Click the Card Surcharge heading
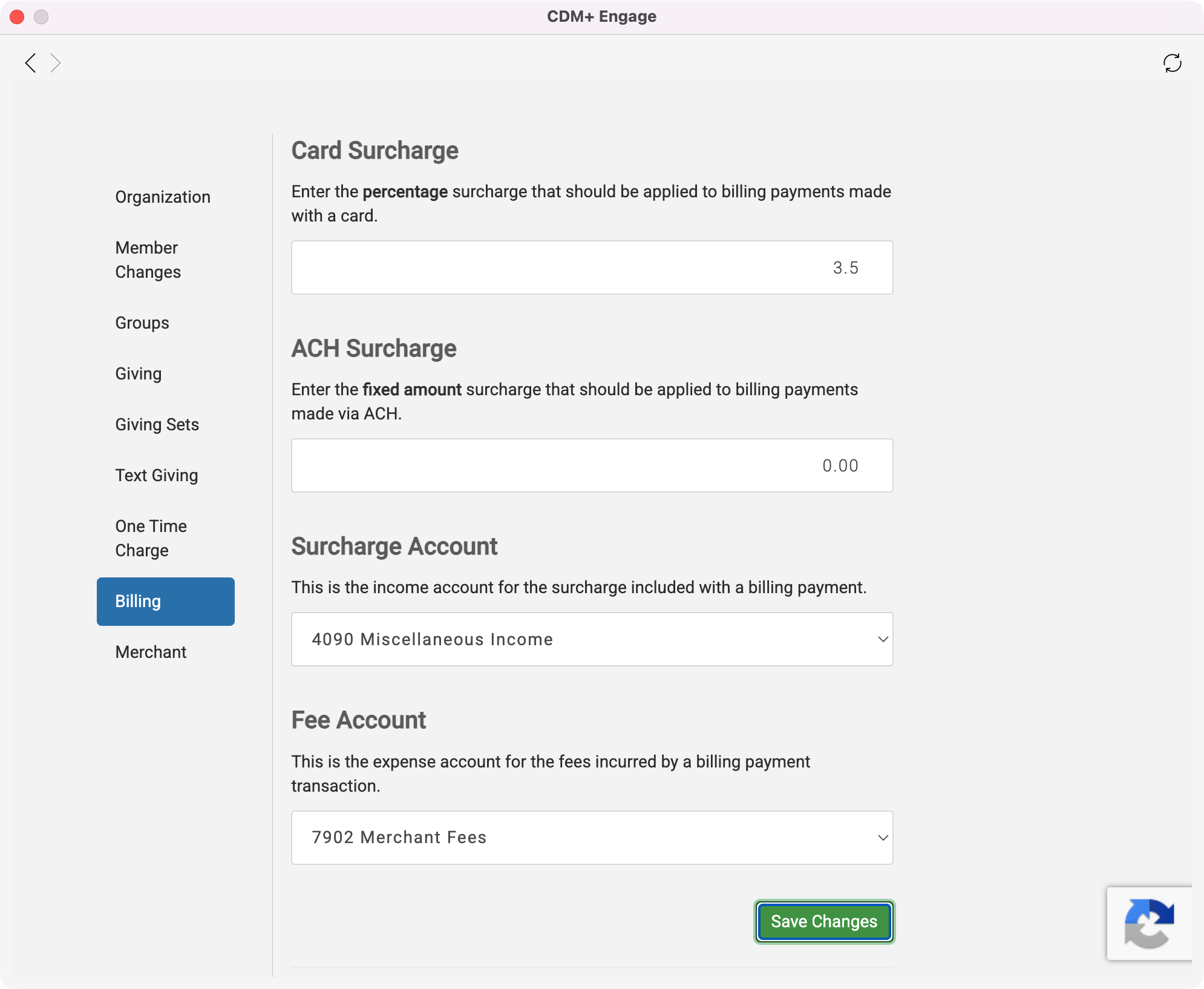The width and height of the screenshot is (1204, 989). (375, 151)
